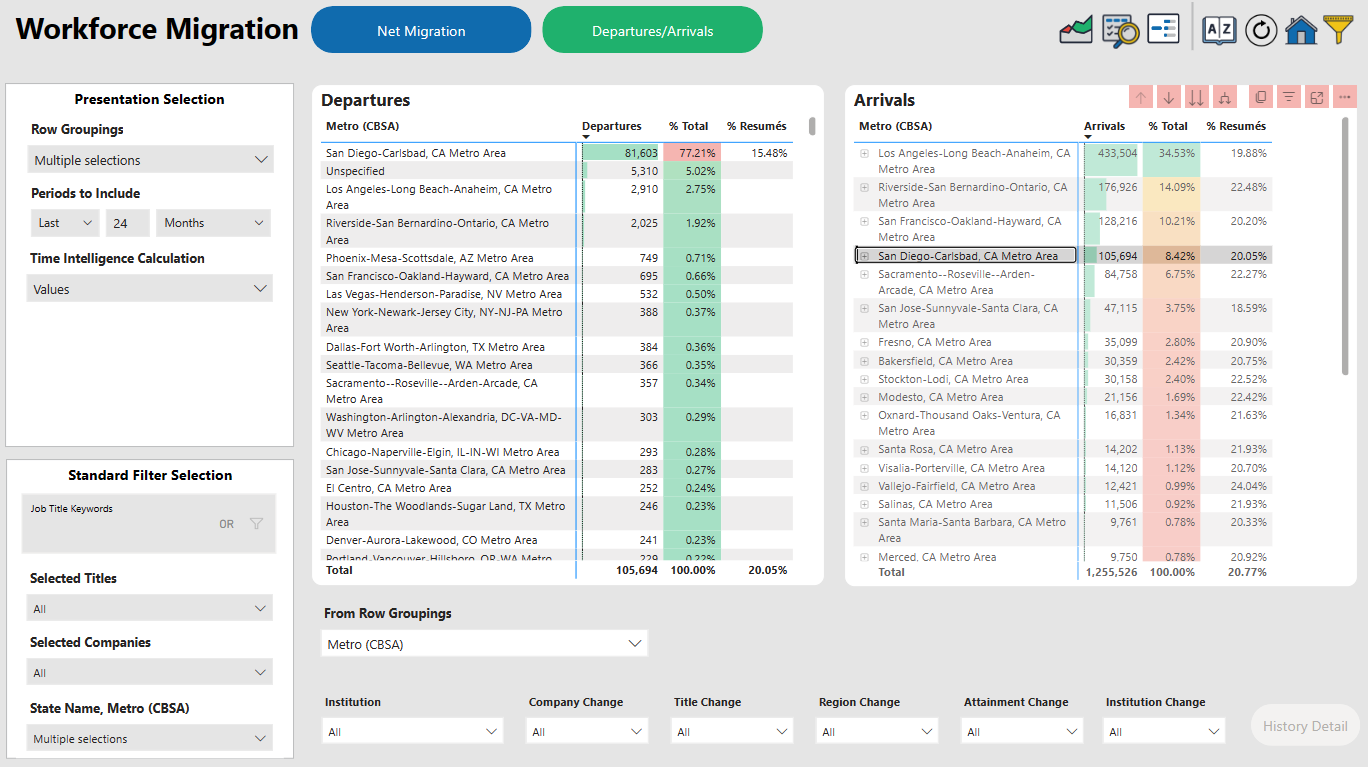Click the History Detail button

point(1304,725)
